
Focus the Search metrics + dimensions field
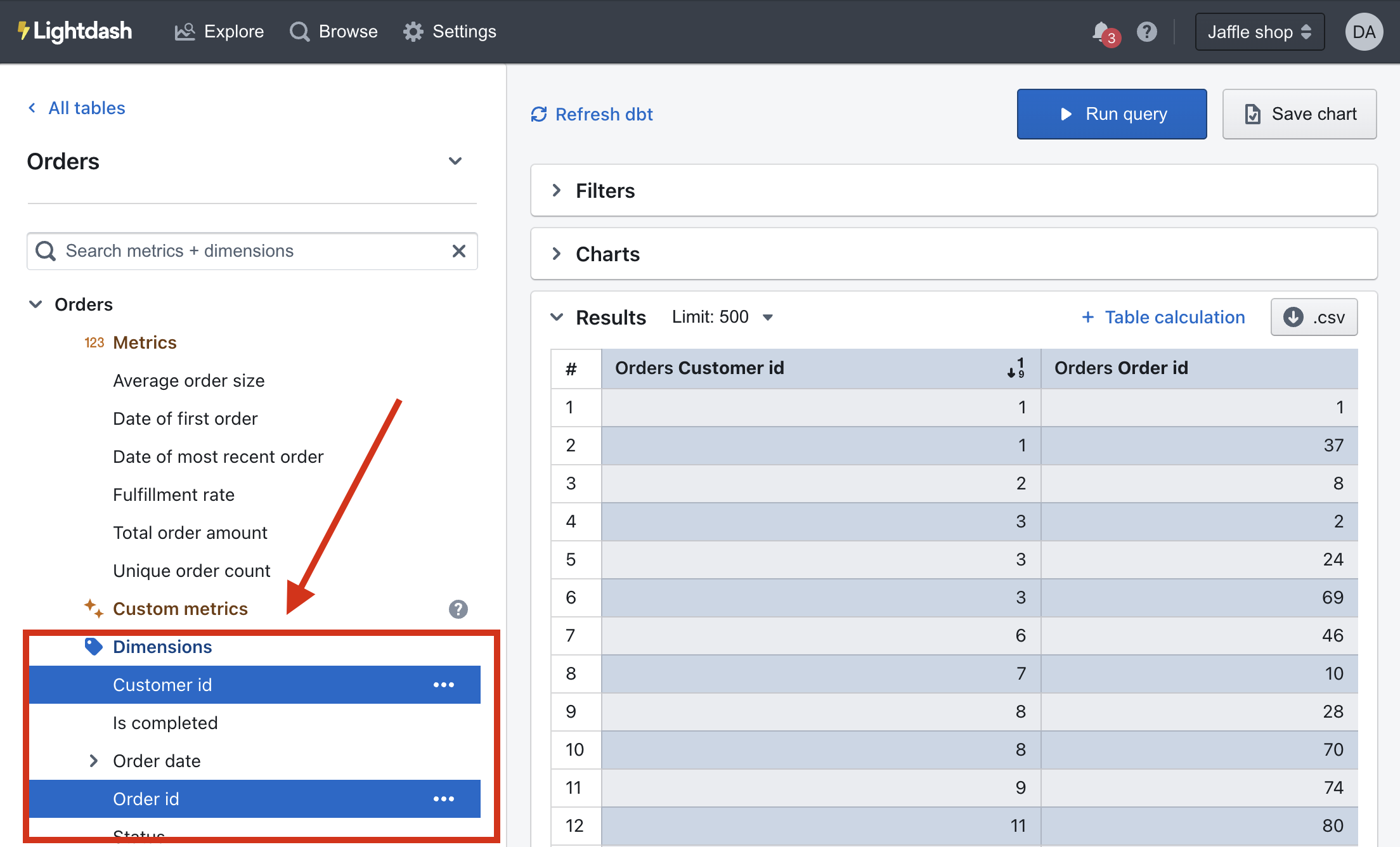tap(247, 251)
